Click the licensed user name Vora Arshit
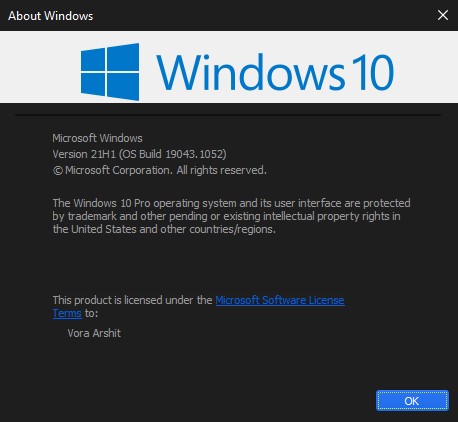 coord(94,333)
